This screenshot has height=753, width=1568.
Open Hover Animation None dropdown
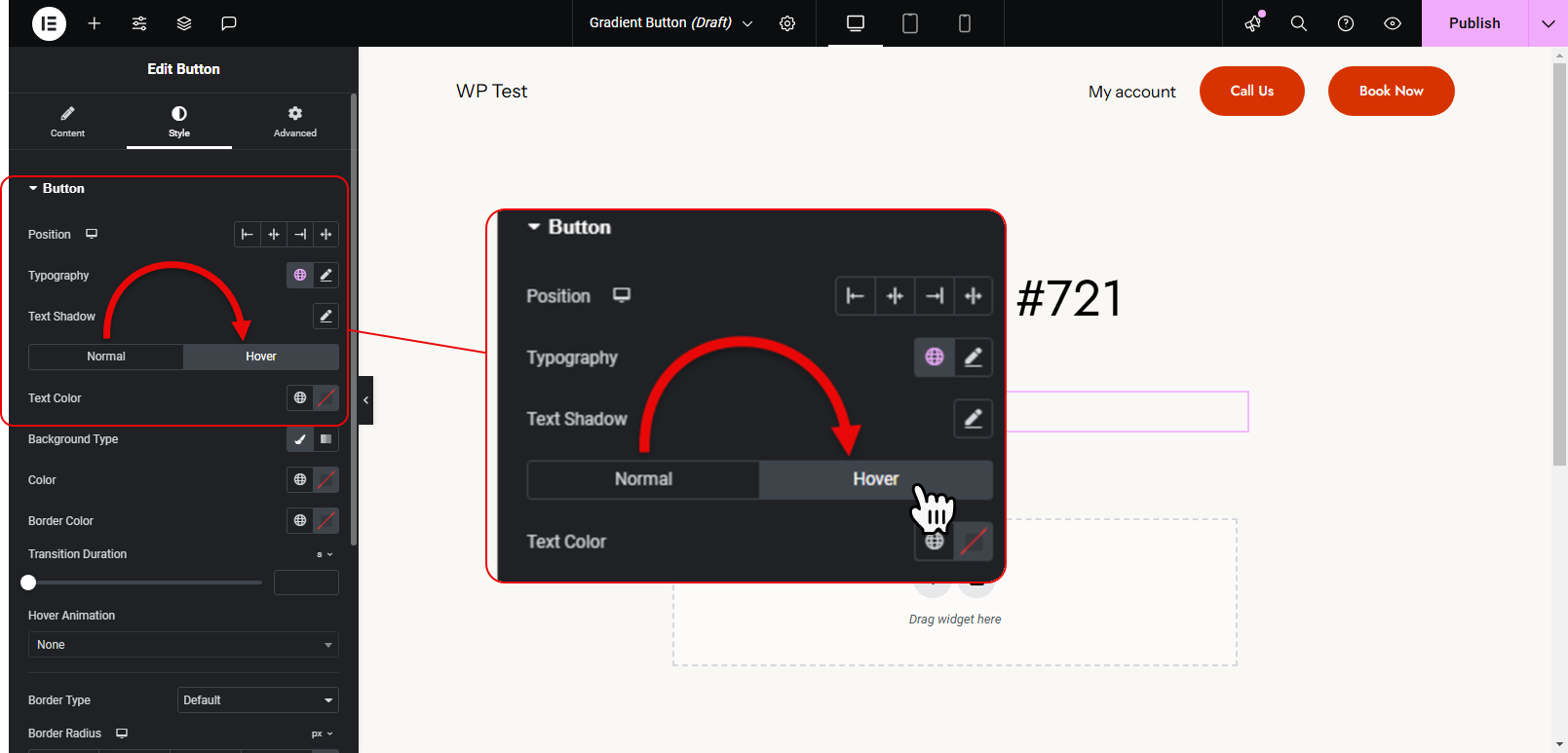point(183,645)
